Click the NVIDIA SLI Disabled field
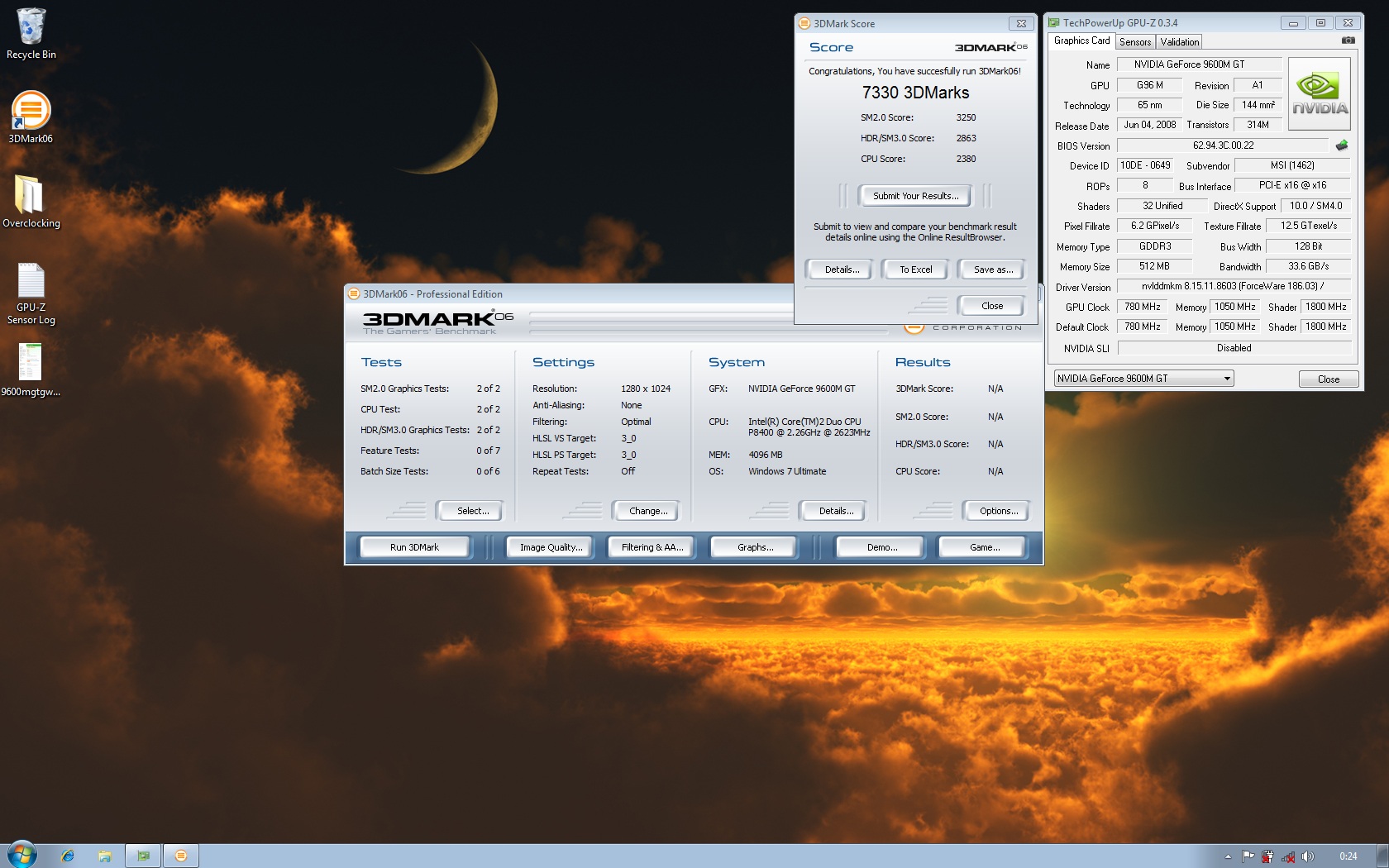 tap(1233, 348)
